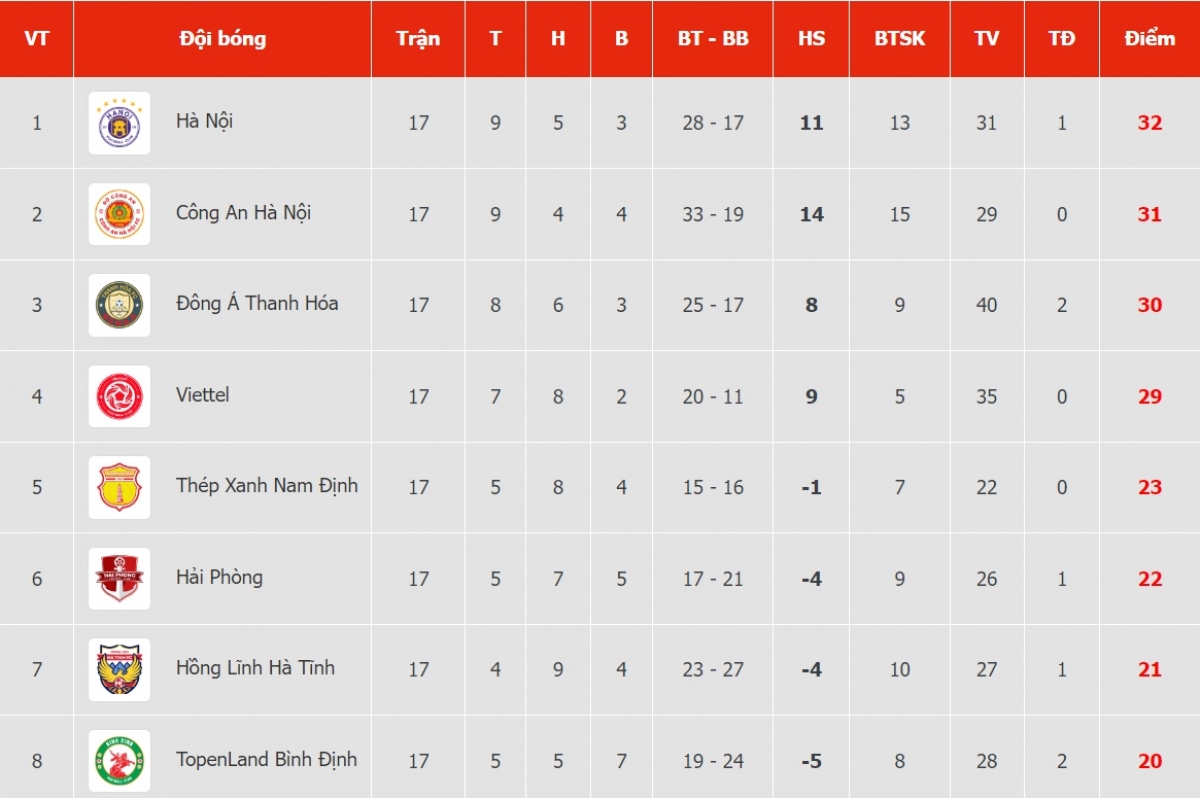Click the VT column header
The width and height of the screenshot is (1200, 798).
[37, 39]
